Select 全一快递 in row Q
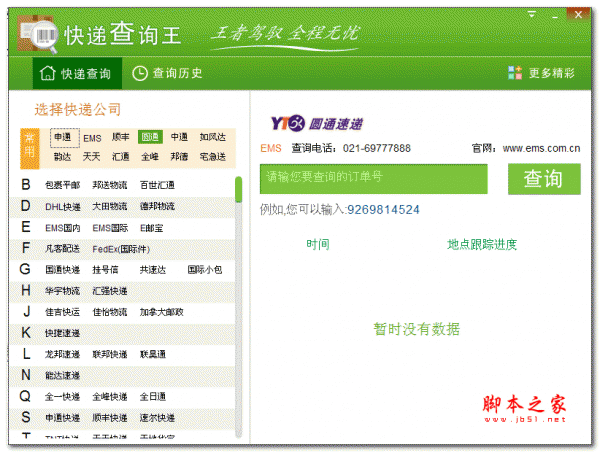Image resolution: width=600 pixels, height=453 pixels. click(x=62, y=397)
